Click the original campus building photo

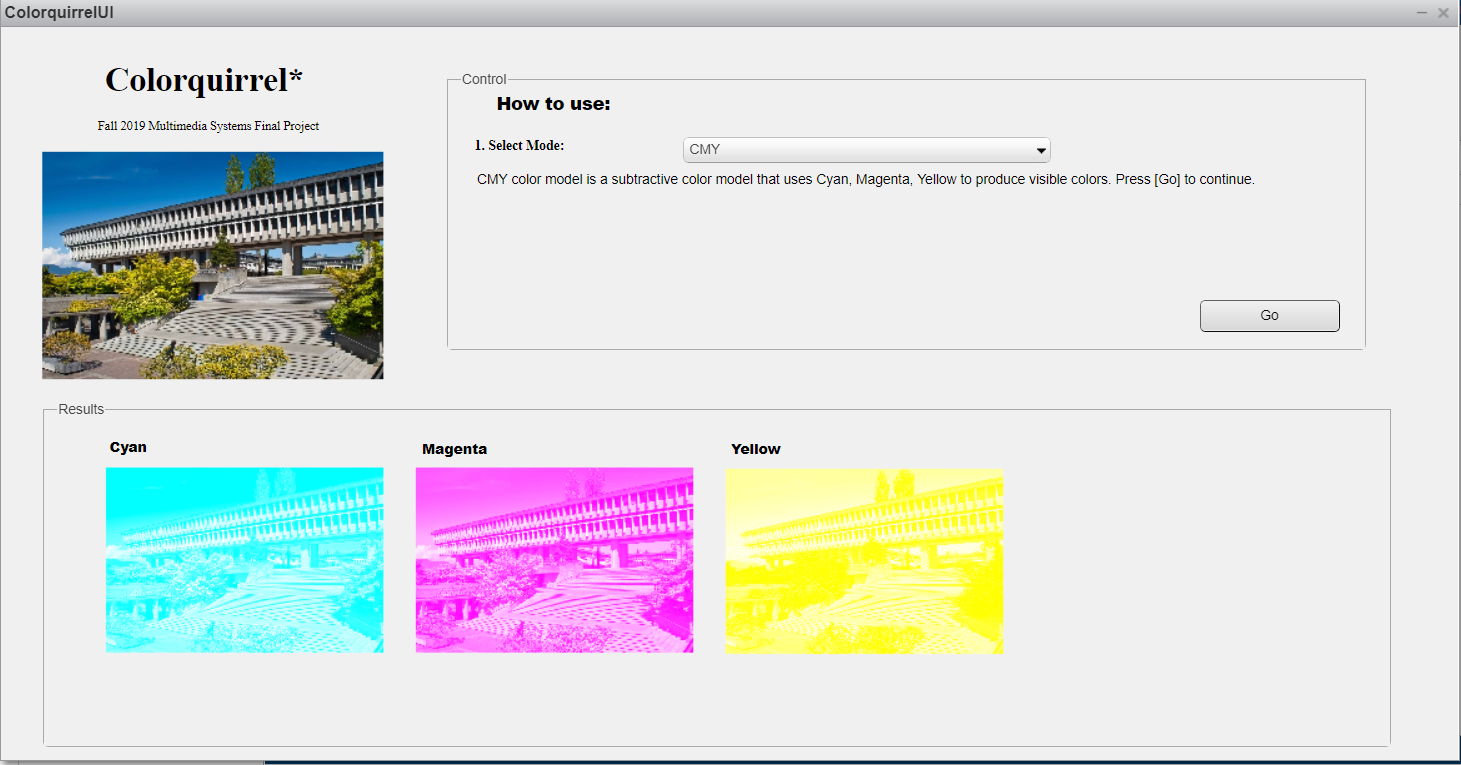point(213,265)
